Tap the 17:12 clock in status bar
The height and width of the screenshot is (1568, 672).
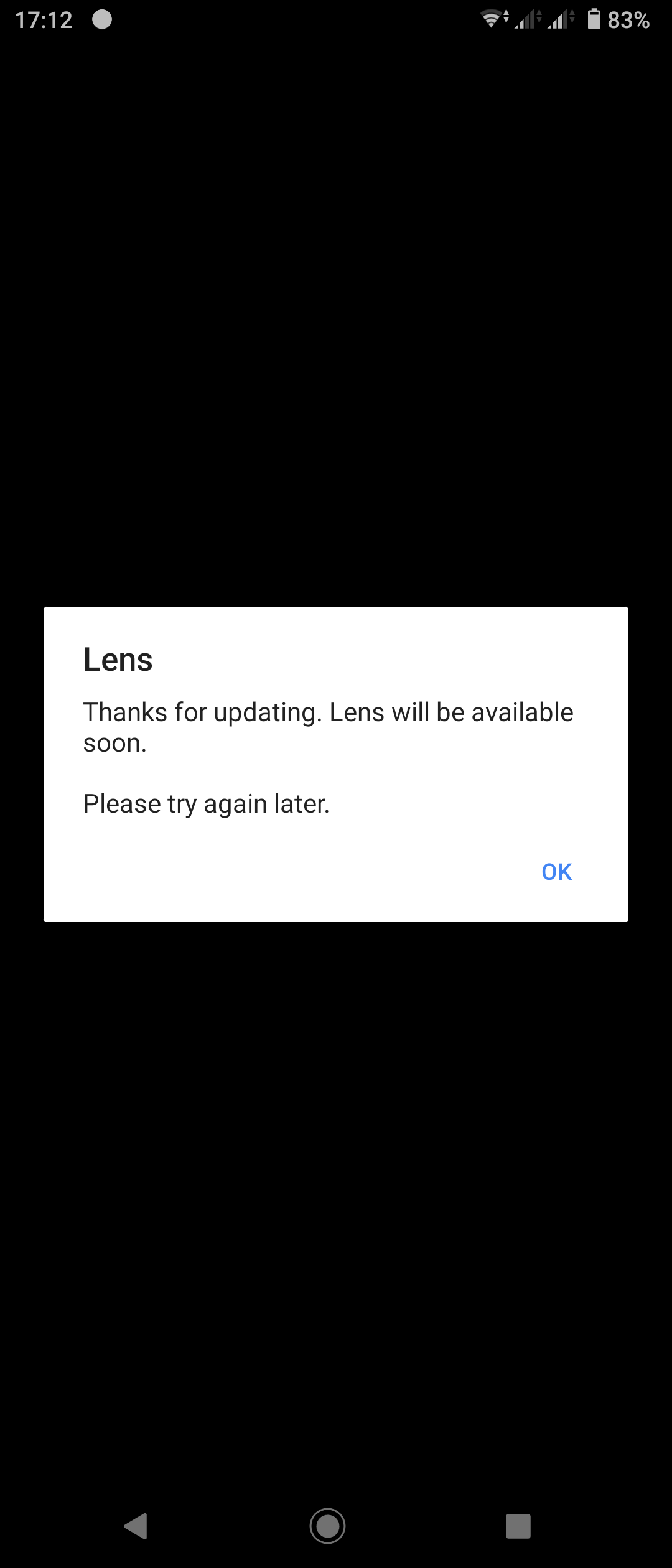[44, 21]
